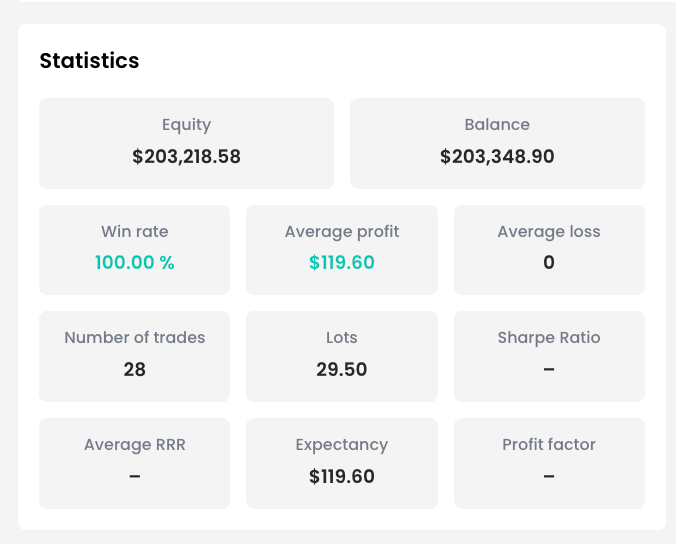Click the $203,218.58 equity value
Image resolution: width=676 pixels, height=544 pixels.
point(186,157)
